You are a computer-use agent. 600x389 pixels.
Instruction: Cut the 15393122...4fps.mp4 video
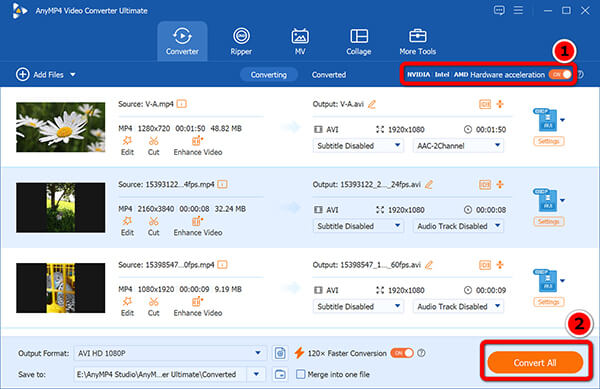pos(153,226)
